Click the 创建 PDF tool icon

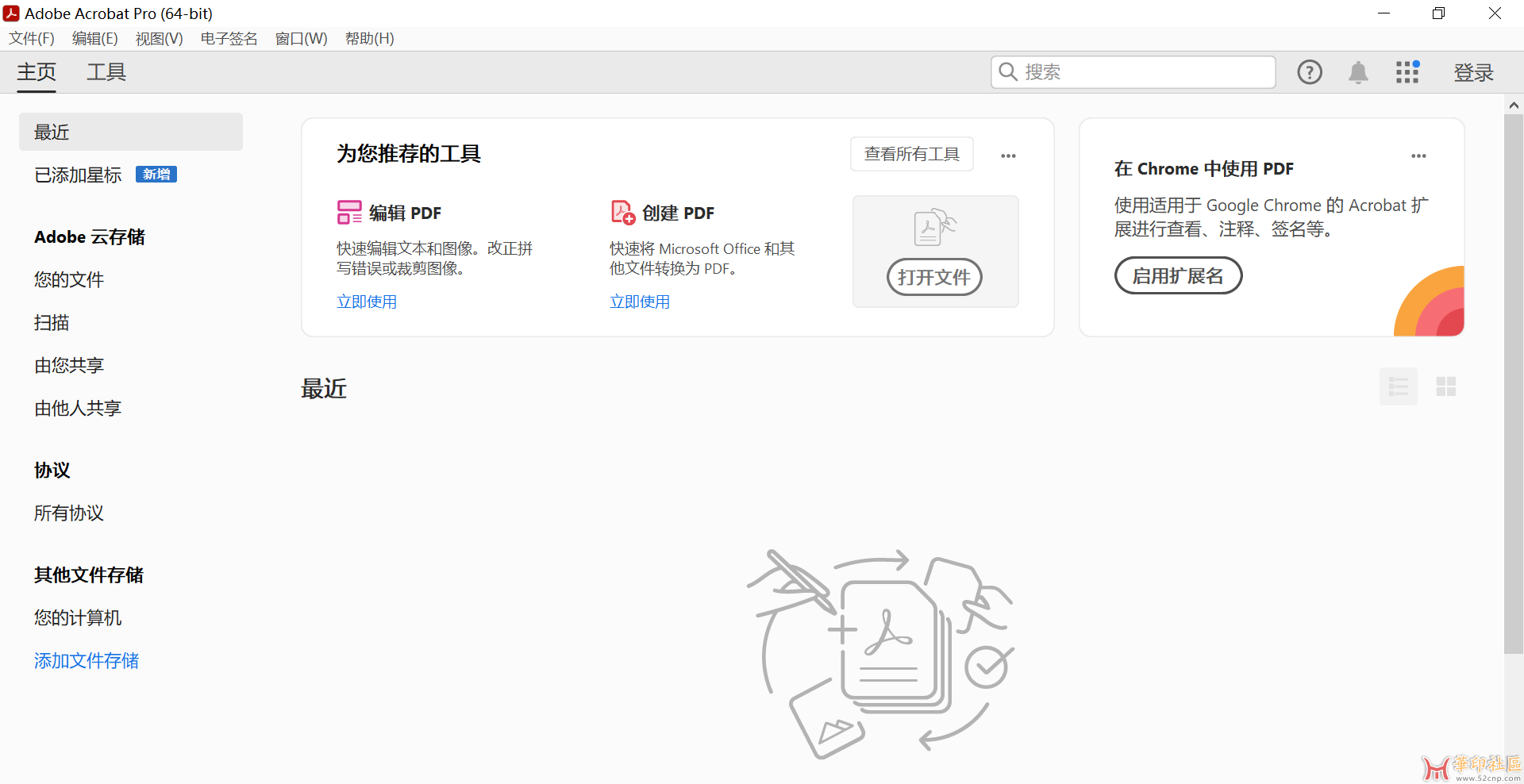pyautogui.click(x=622, y=213)
